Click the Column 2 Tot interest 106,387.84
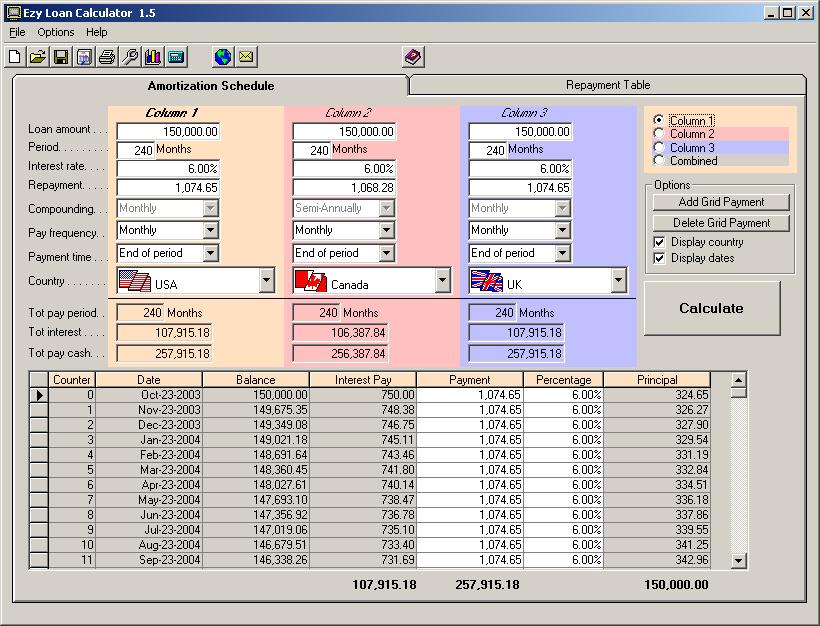The width and height of the screenshot is (820, 626). (340, 333)
